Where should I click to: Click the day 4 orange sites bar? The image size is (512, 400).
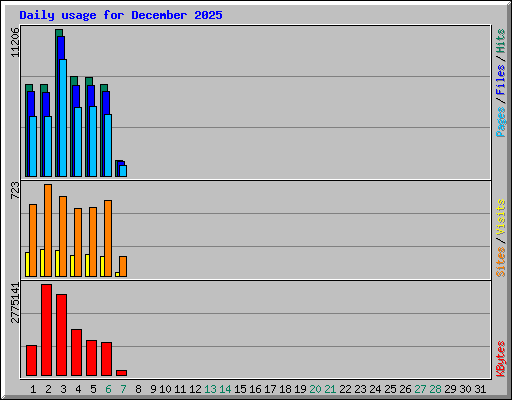coord(78,242)
